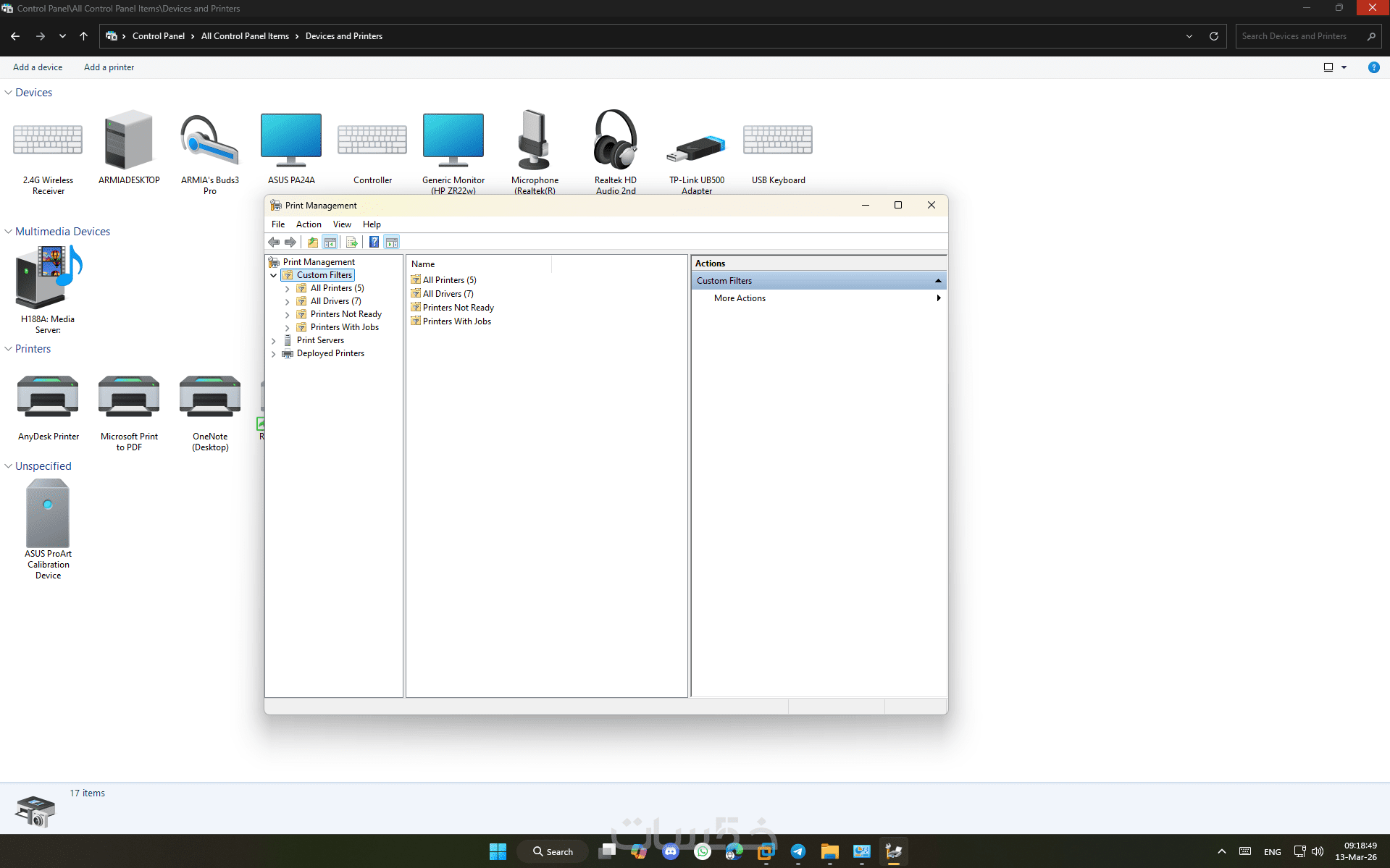Viewport: 1390px width, 868px height.
Task: Collapse the Unspecified group
Action: coord(9,466)
